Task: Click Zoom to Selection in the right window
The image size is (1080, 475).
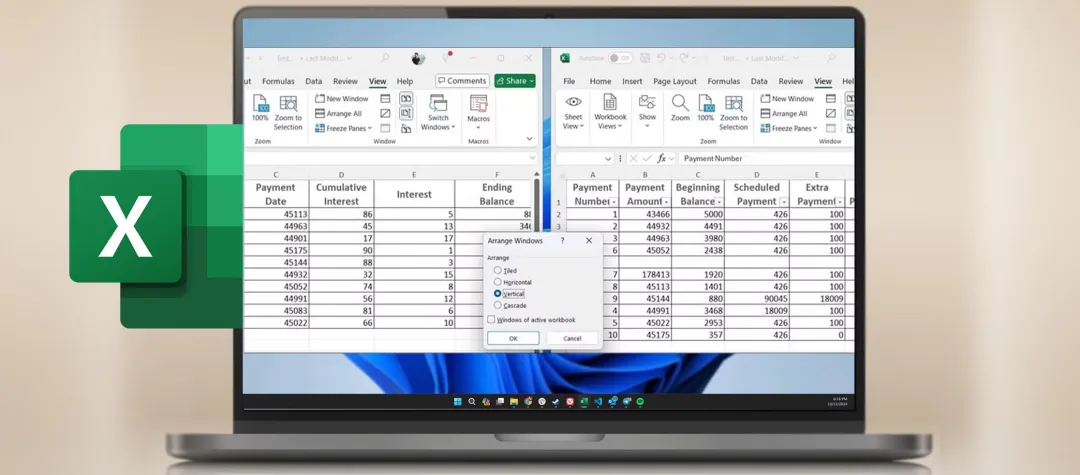Action: [x=734, y=113]
